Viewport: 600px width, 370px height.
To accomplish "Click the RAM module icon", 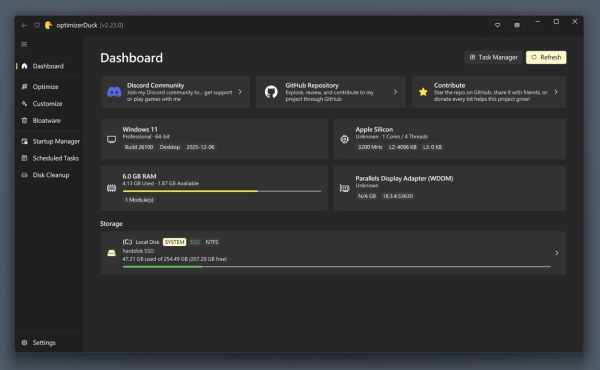I will [111, 188].
